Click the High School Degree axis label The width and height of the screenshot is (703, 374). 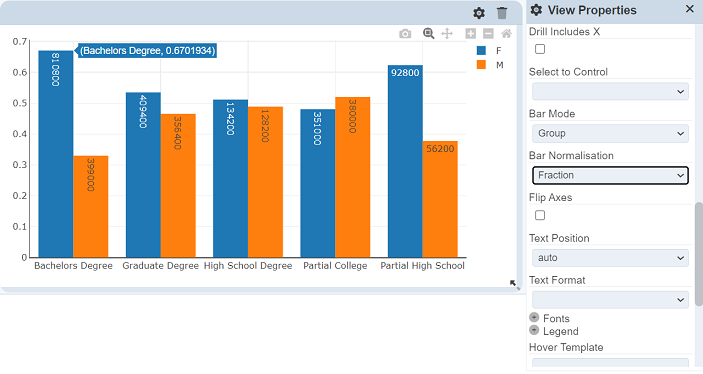[x=248, y=266]
